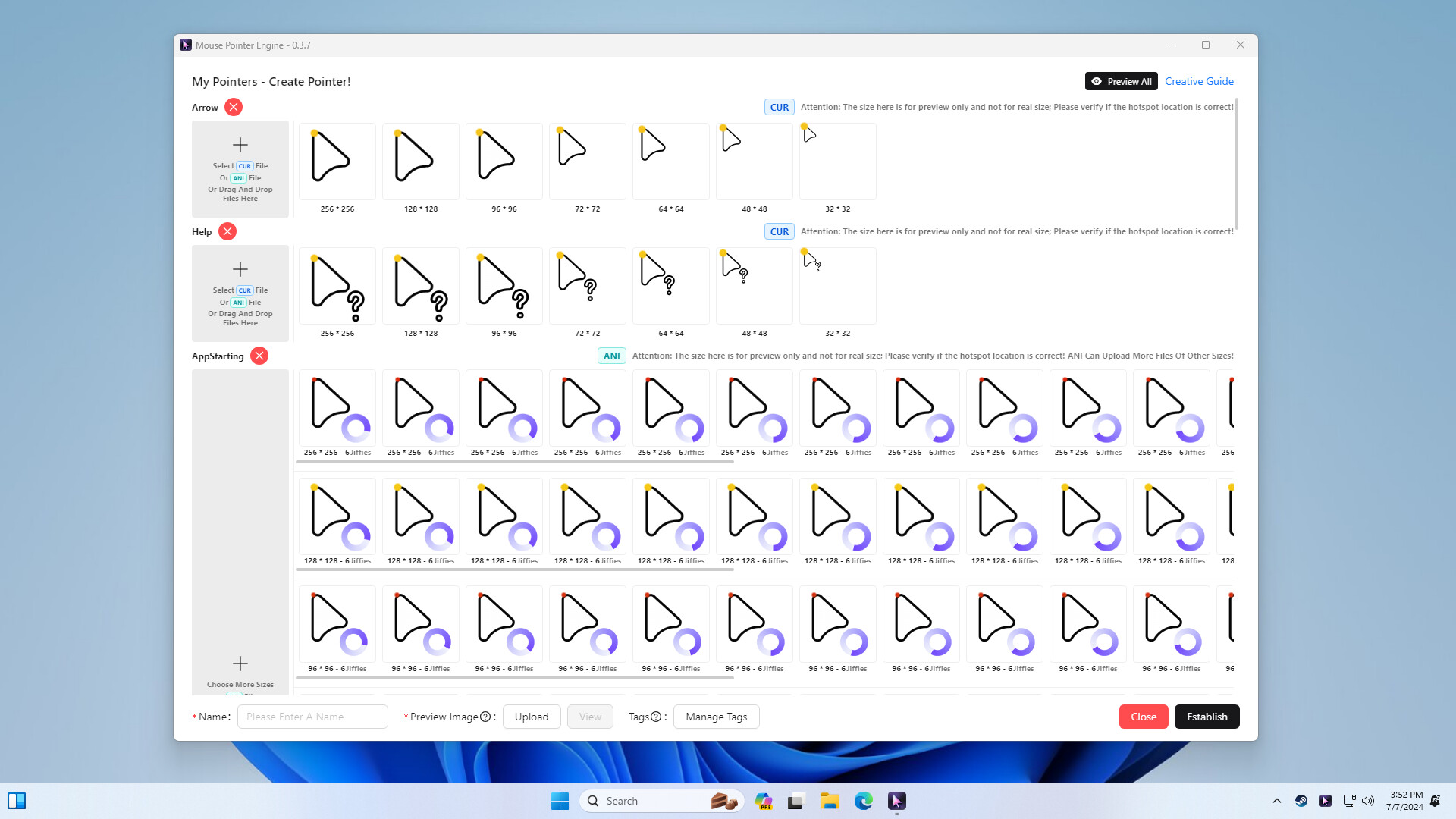This screenshot has height=819, width=1456.
Task: Select the 32 * 32 Help cursor thumbnail
Action: tap(837, 285)
